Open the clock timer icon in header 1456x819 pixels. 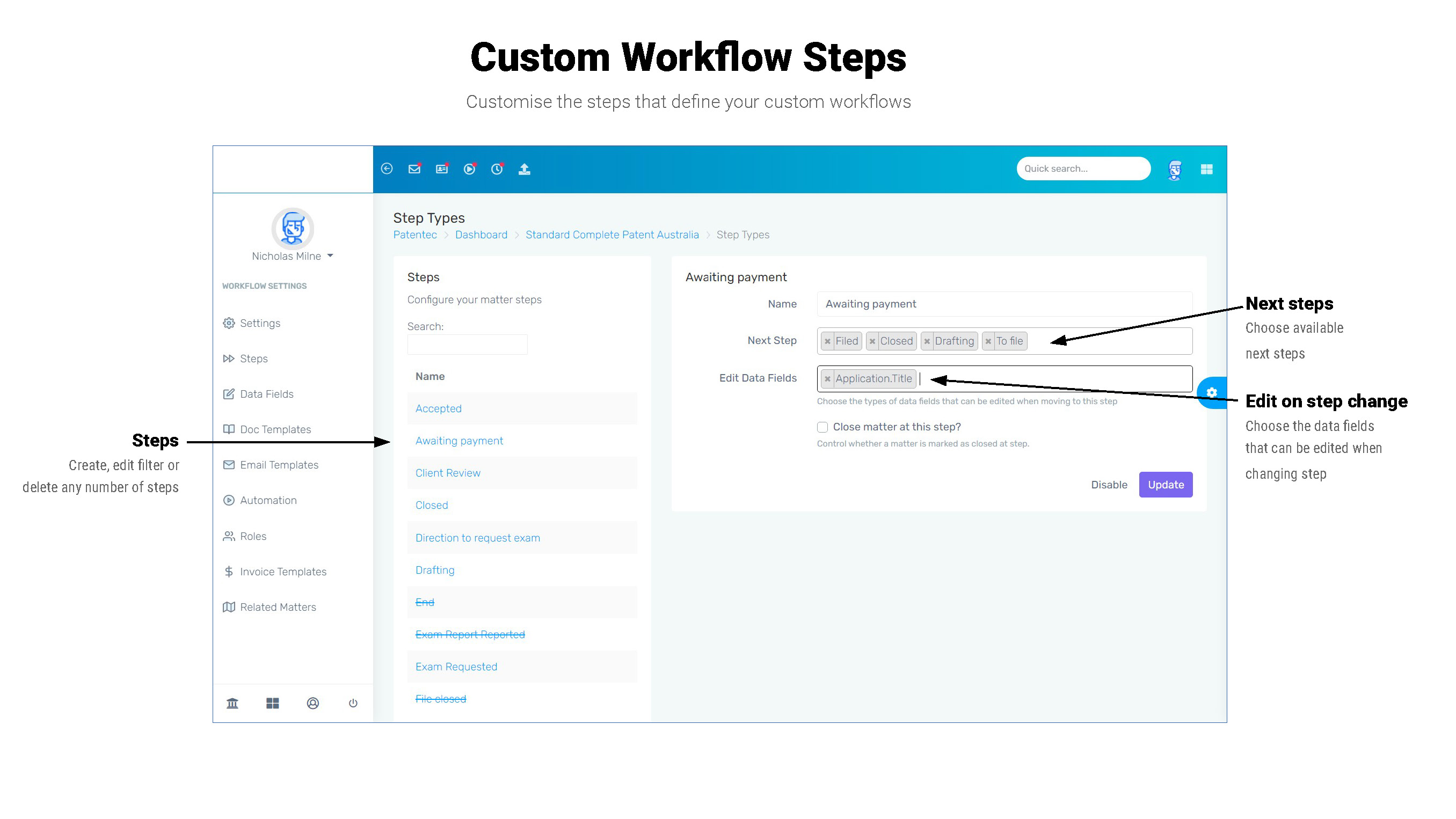coord(497,169)
